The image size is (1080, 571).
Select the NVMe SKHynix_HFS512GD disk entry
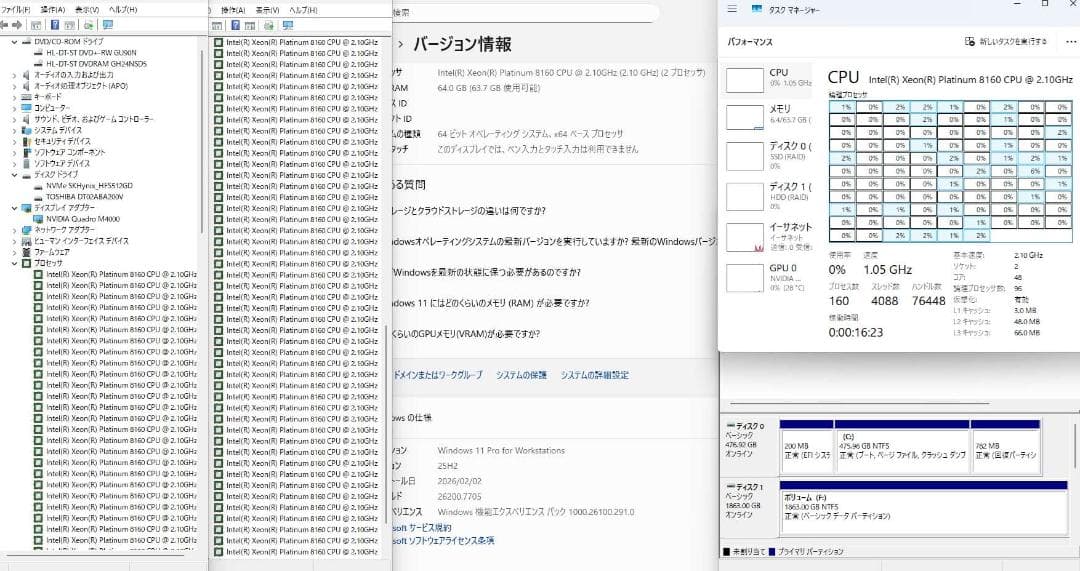(x=90, y=186)
